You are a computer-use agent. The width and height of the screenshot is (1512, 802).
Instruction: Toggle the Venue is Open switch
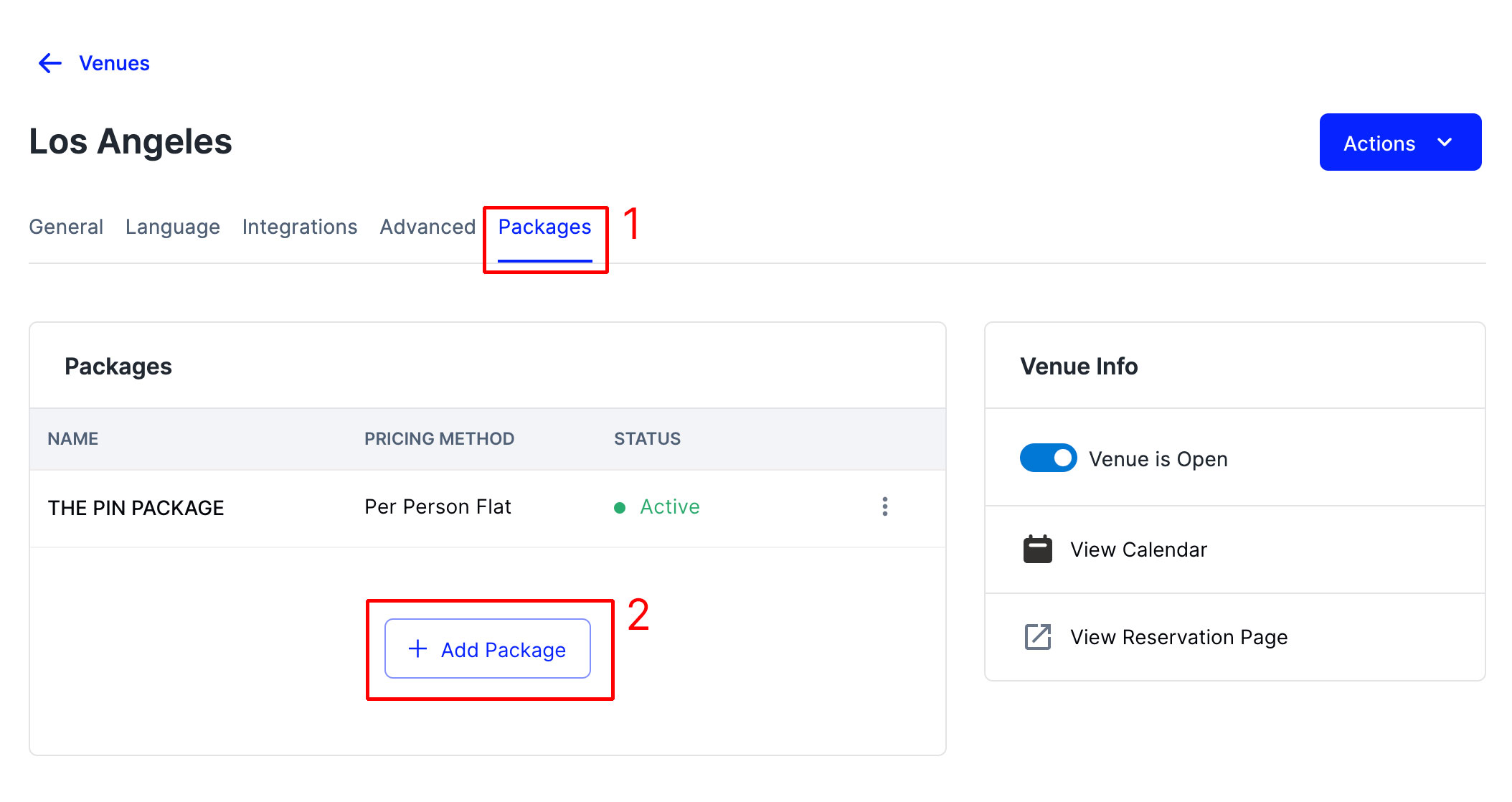click(1048, 458)
